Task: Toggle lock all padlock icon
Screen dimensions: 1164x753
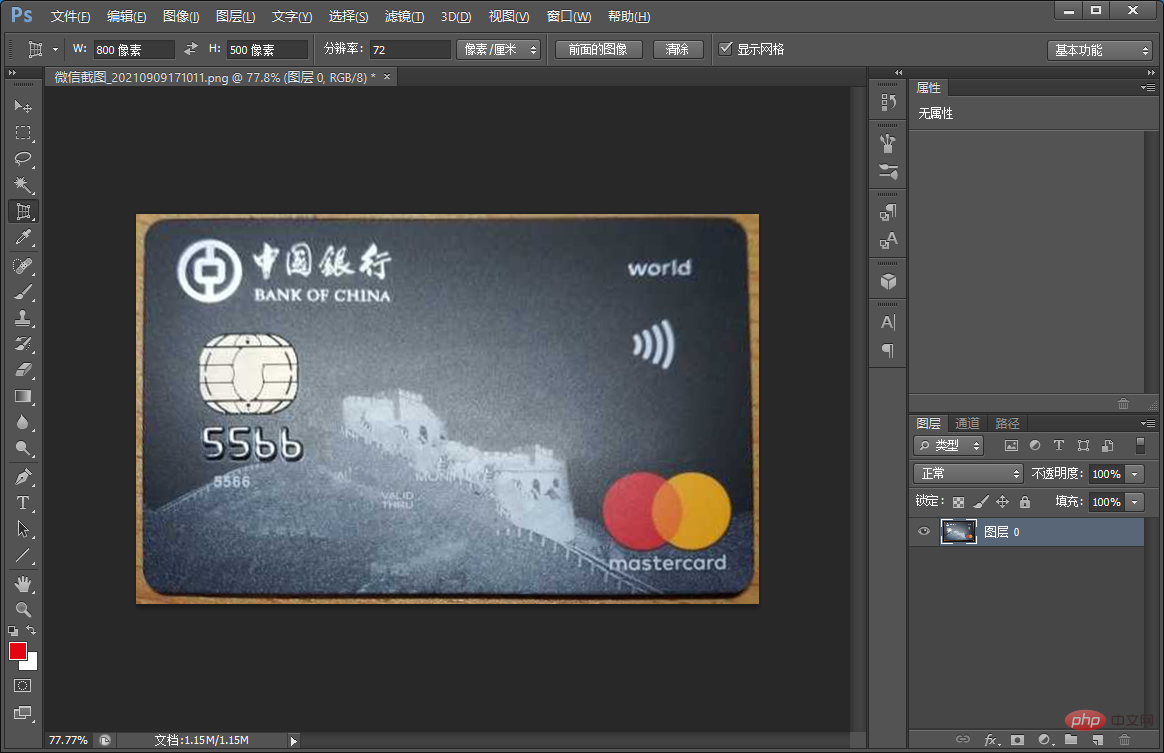Action: point(1024,502)
